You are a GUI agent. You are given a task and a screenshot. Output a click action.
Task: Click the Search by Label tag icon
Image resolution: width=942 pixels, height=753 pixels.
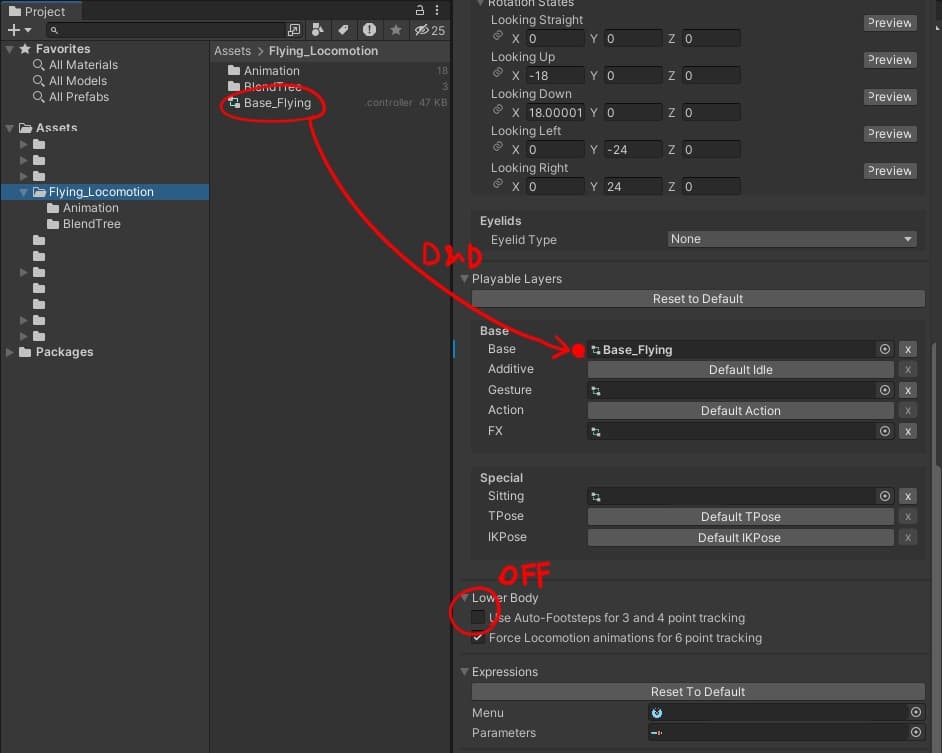[344, 30]
